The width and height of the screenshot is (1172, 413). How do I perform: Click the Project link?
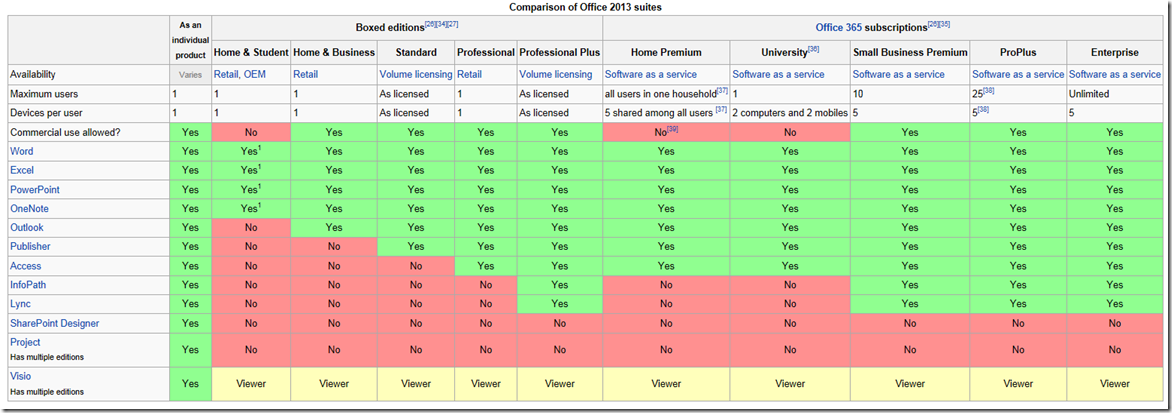25,342
